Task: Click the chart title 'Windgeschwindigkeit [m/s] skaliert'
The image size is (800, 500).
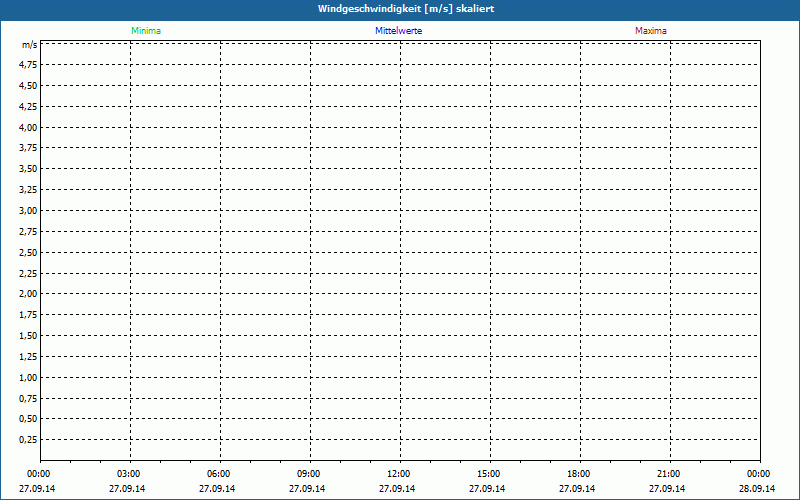Action: click(x=406, y=9)
